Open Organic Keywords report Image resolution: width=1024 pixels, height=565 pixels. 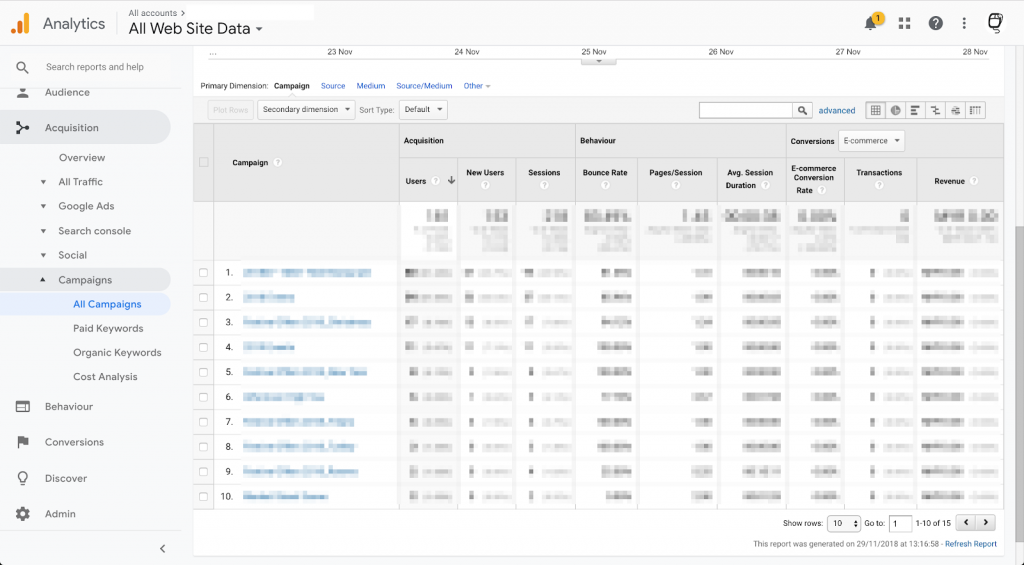point(117,353)
